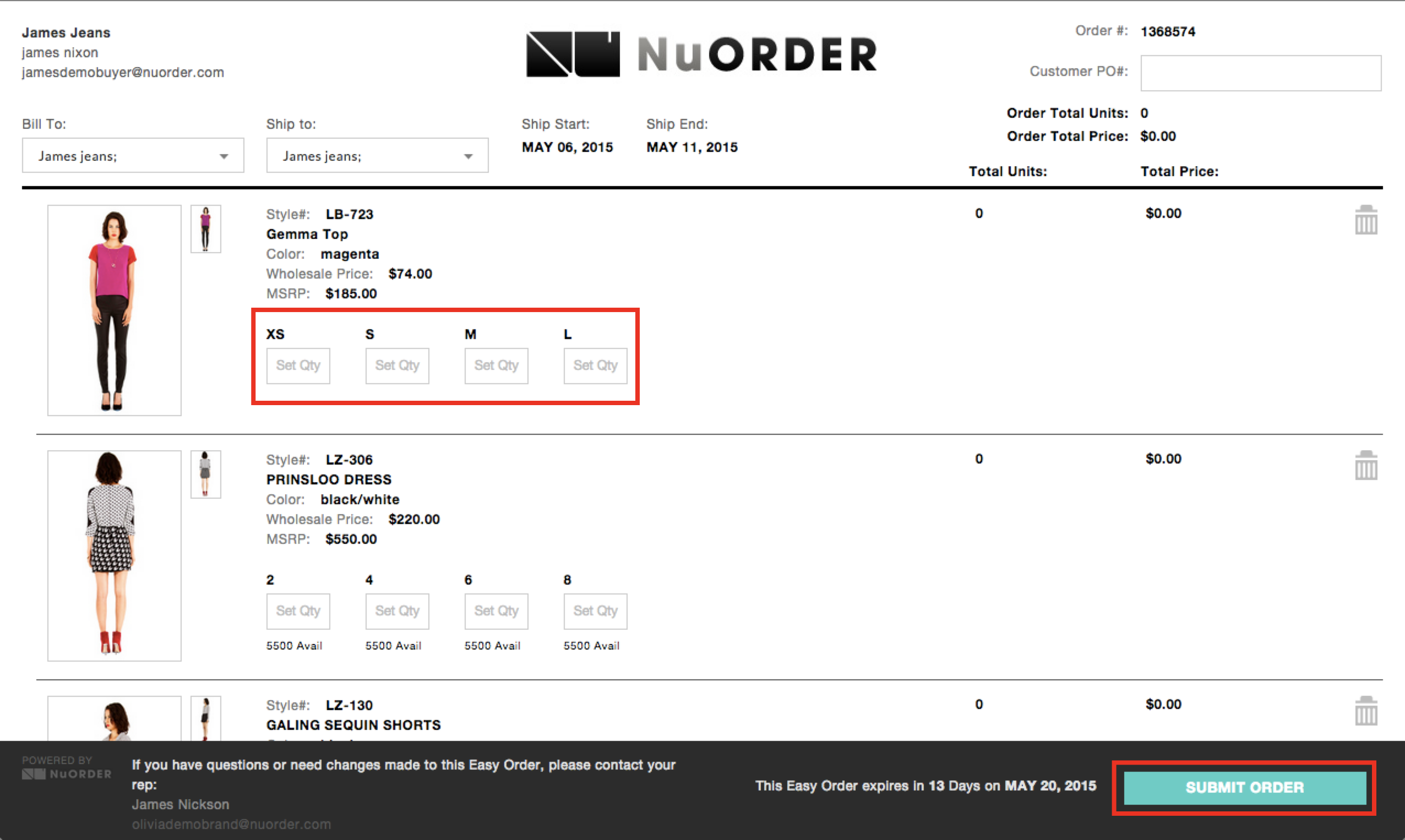Click the order number 1368574

[x=1168, y=32]
